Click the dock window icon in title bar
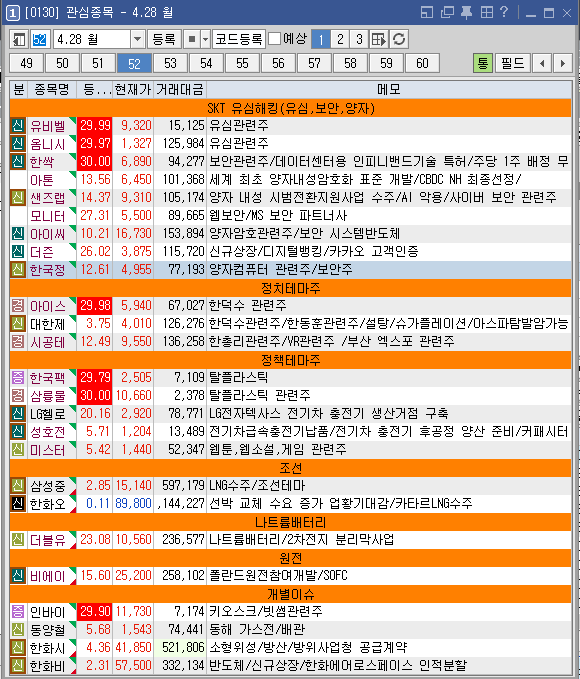This screenshot has height=679, width=580. (427, 12)
